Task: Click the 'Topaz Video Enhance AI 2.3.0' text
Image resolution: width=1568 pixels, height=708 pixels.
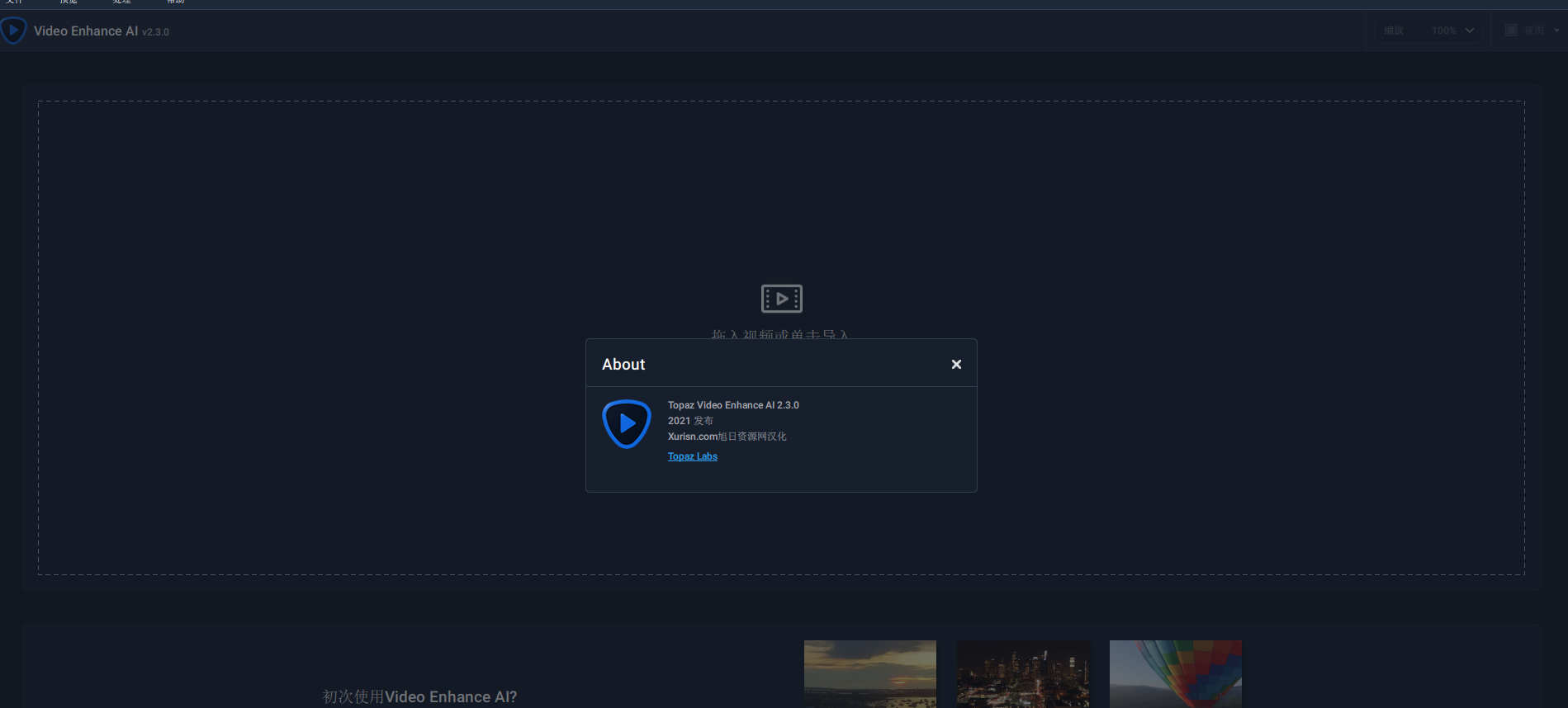Action: [x=733, y=405]
